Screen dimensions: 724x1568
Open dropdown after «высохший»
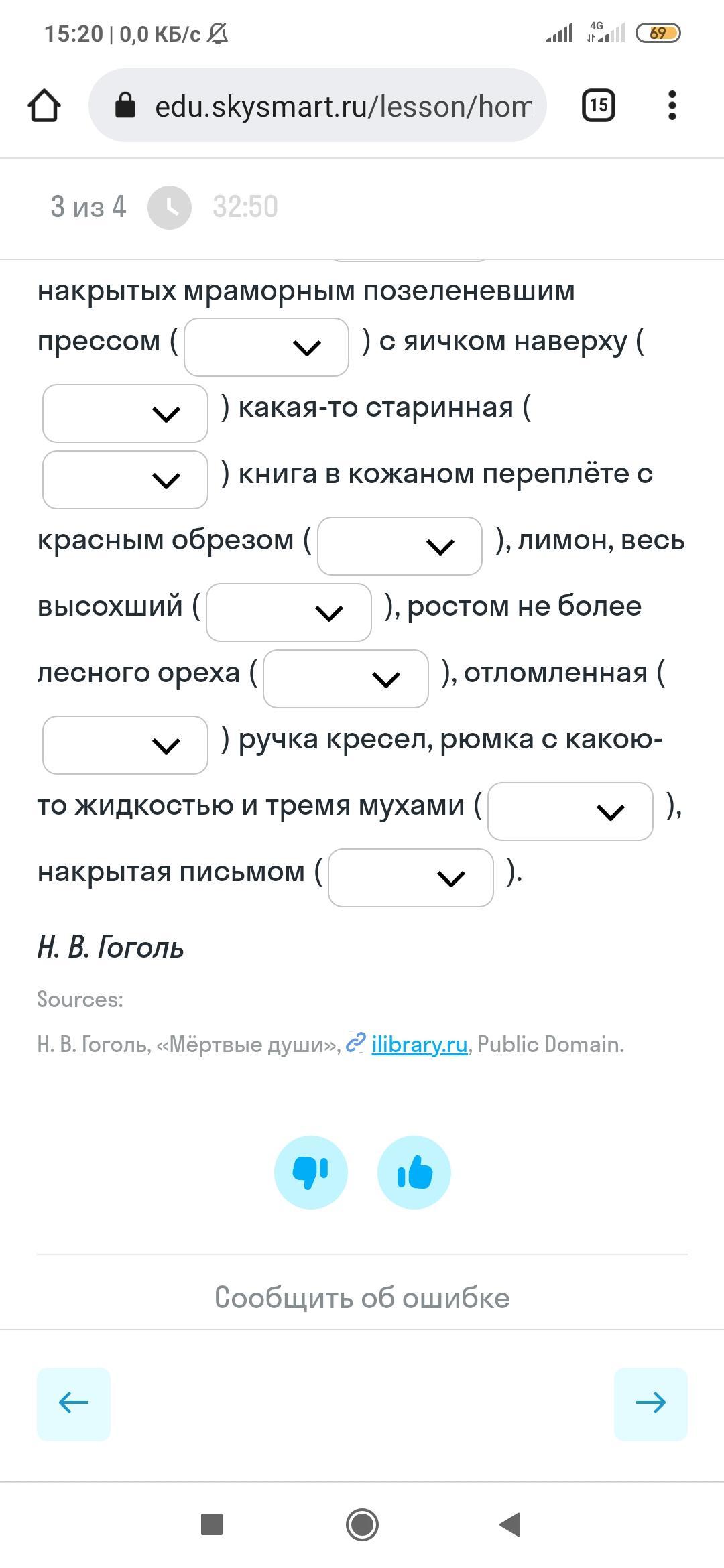coord(289,612)
